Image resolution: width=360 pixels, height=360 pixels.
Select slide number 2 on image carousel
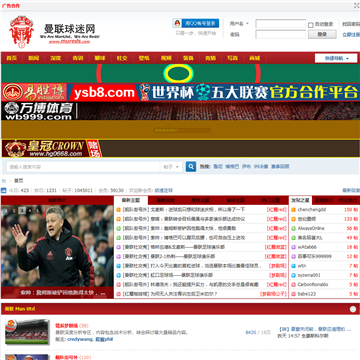click(x=14, y=210)
